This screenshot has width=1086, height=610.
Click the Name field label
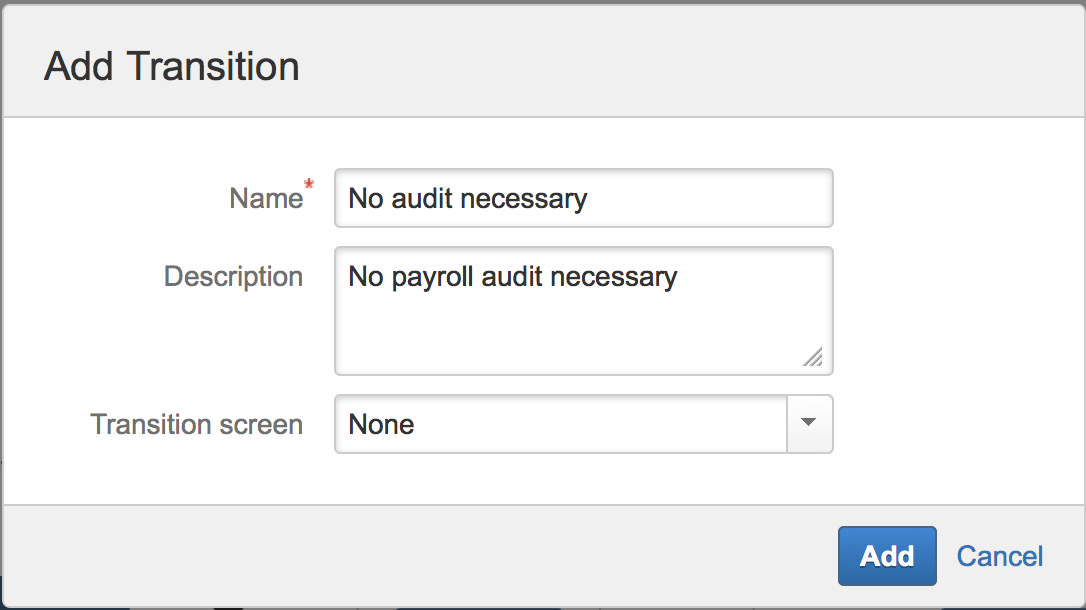(x=265, y=198)
